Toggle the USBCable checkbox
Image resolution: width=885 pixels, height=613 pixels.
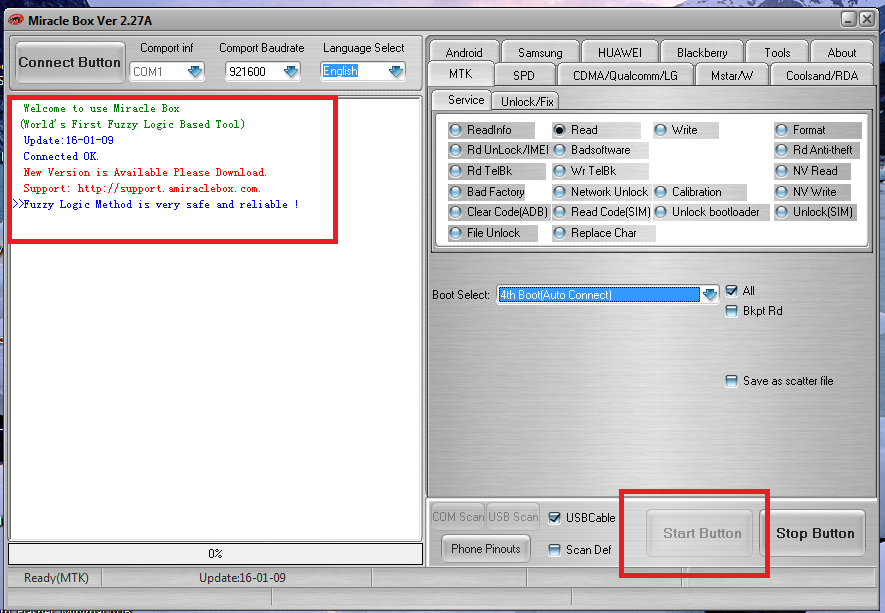555,518
